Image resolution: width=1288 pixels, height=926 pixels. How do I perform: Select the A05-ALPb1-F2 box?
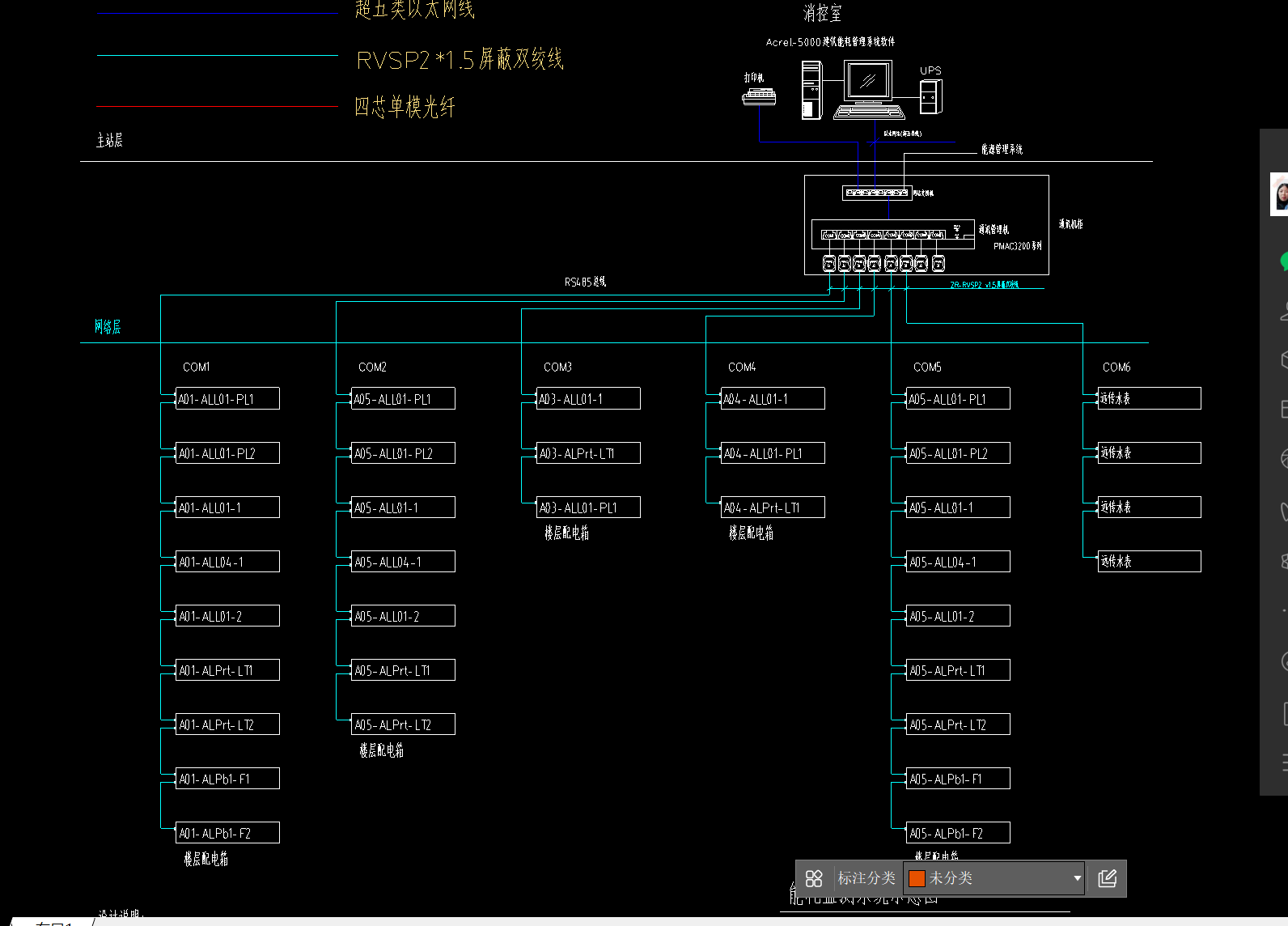tap(958, 832)
